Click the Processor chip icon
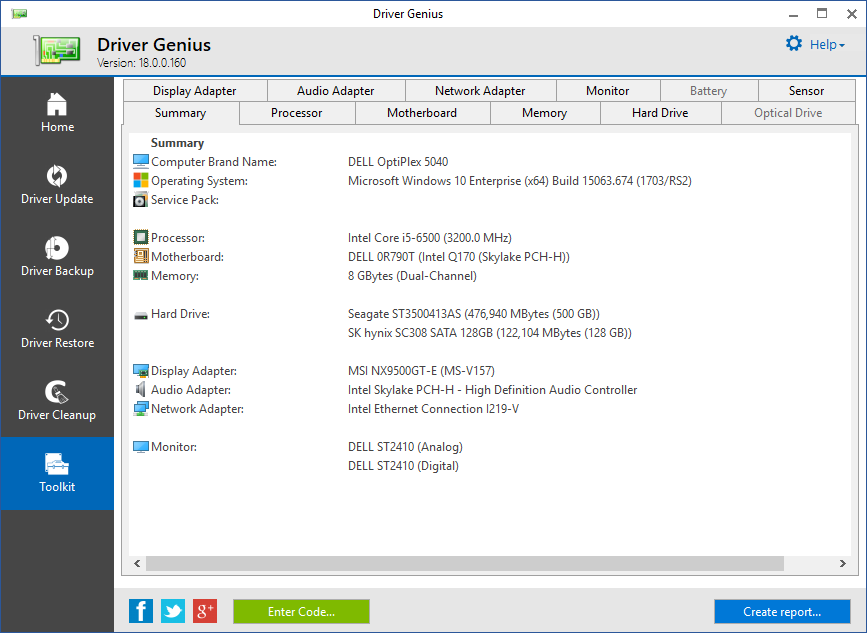The width and height of the screenshot is (867, 633). pos(141,237)
